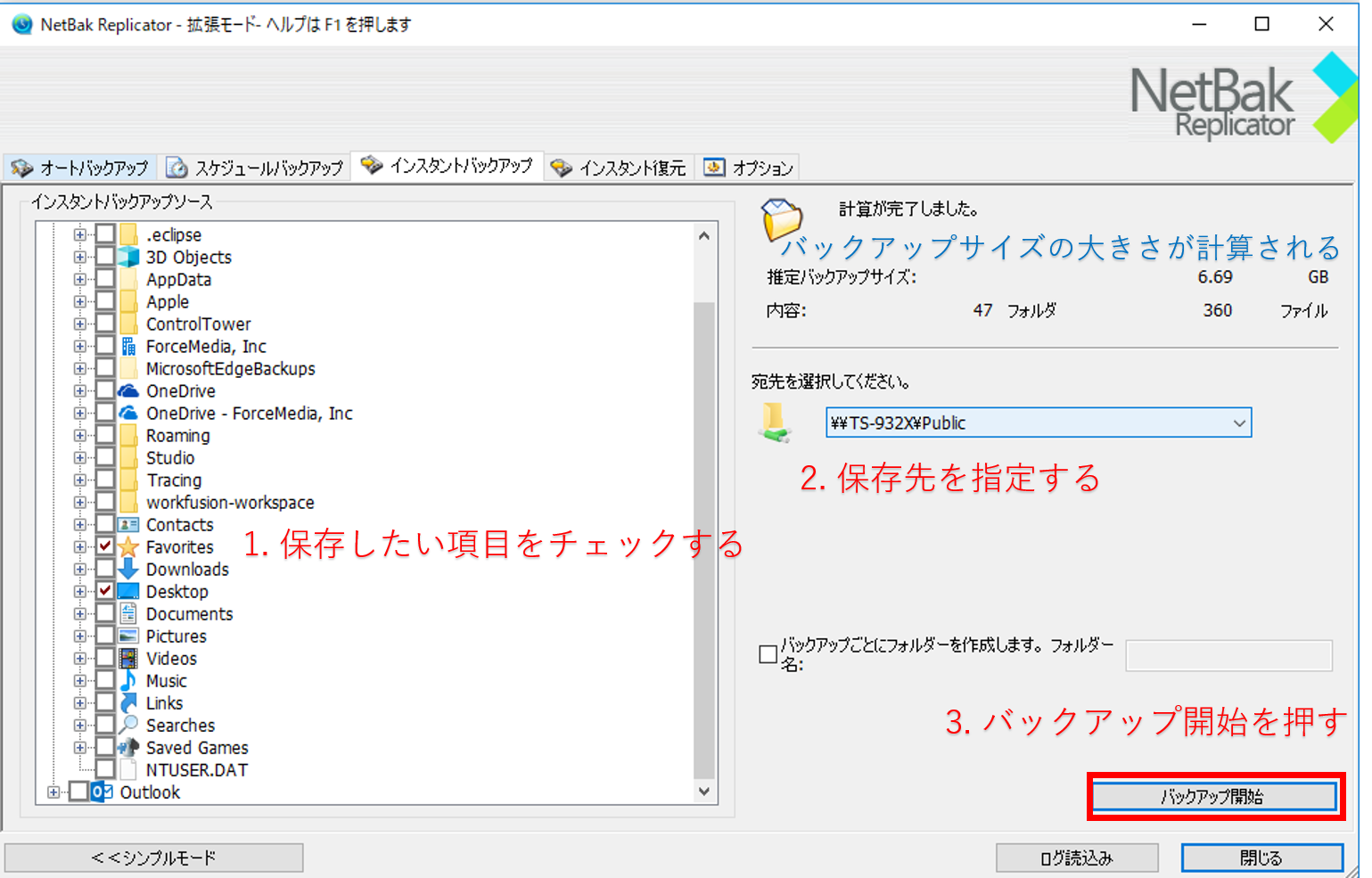Click the 3D Objects cube icon
The height and width of the screenshot is (878, 1372).
click(x=128, y=258)
